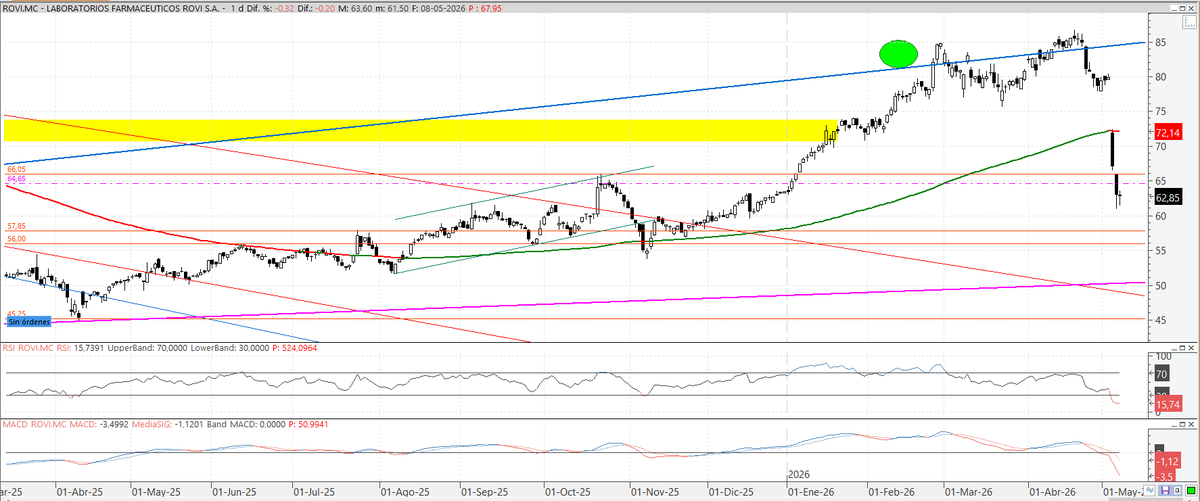1200x501 pixels.
Task: Click the 85 value on price axis
Action: tap(1160, 42)
